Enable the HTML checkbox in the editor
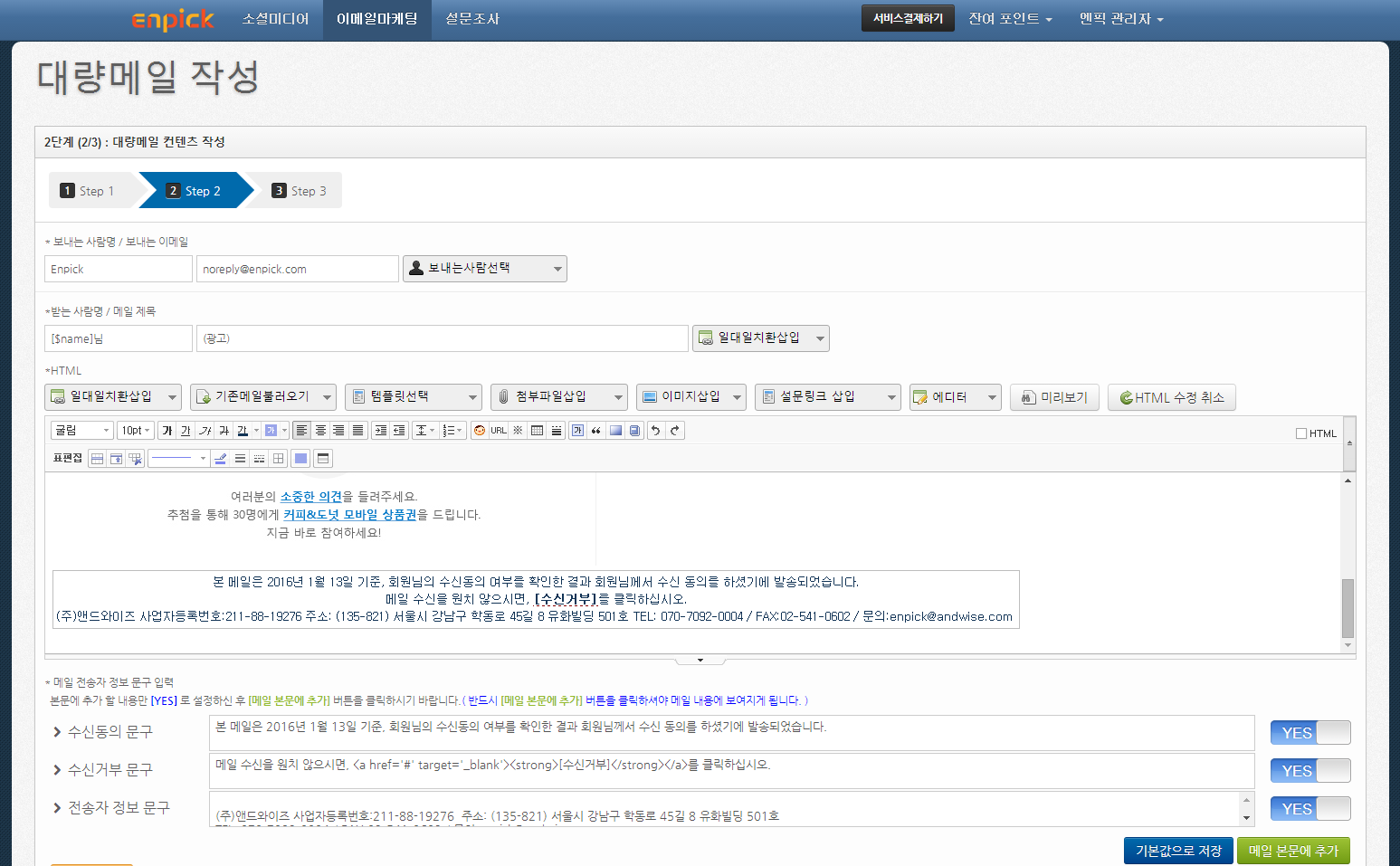Screen dimensions: 1400x866 1301,433
